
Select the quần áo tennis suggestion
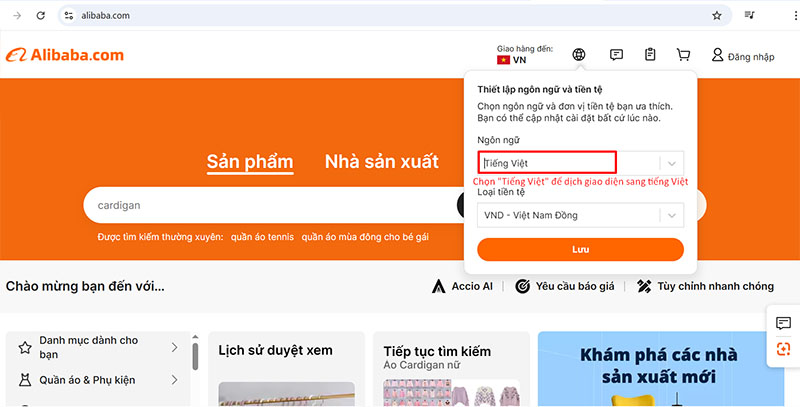(262, 237)
